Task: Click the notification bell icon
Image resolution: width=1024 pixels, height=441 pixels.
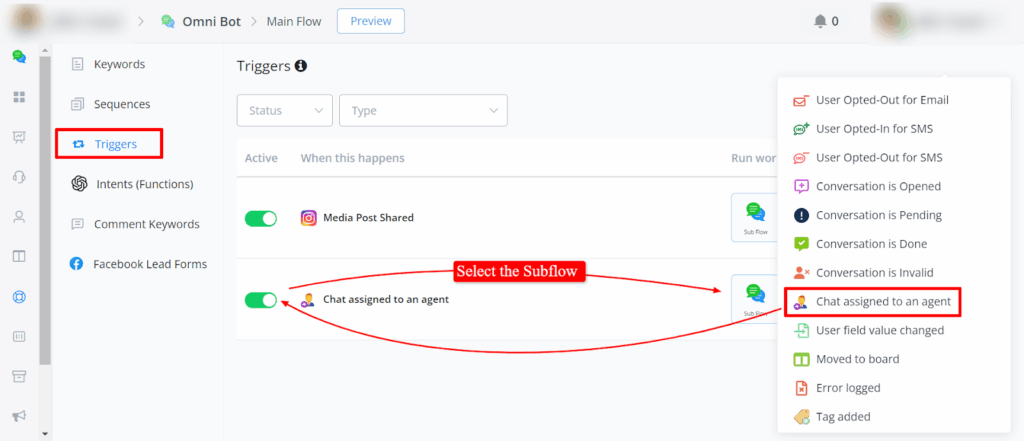Action: 820,21
